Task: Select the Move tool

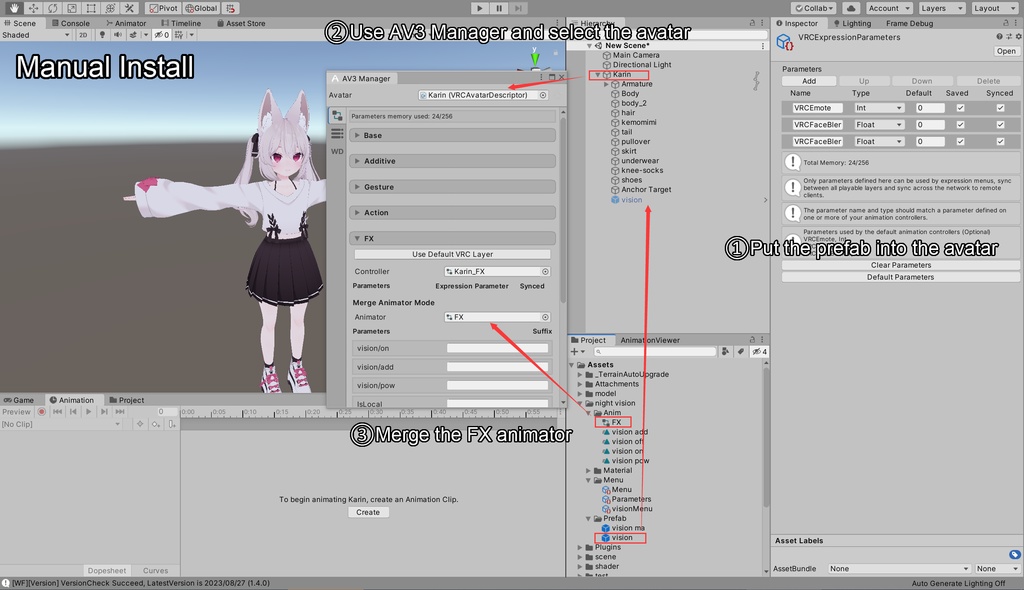Action: 33,8
